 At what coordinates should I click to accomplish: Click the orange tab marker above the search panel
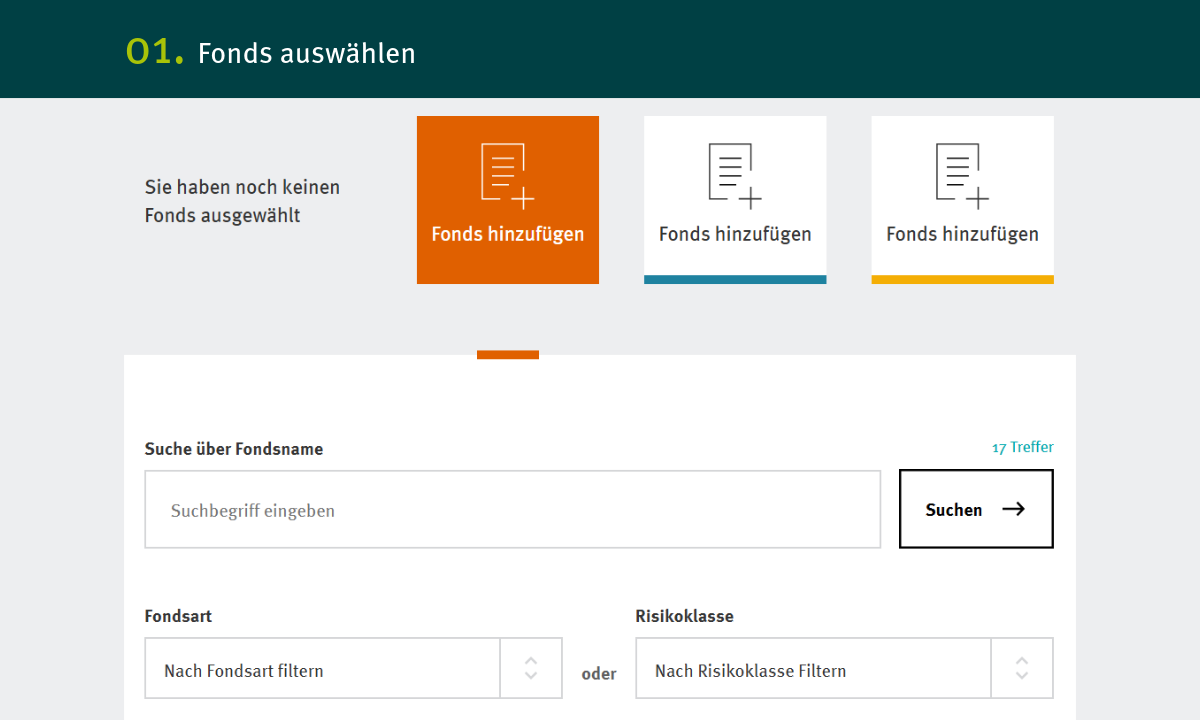click(x=507, y=354)
